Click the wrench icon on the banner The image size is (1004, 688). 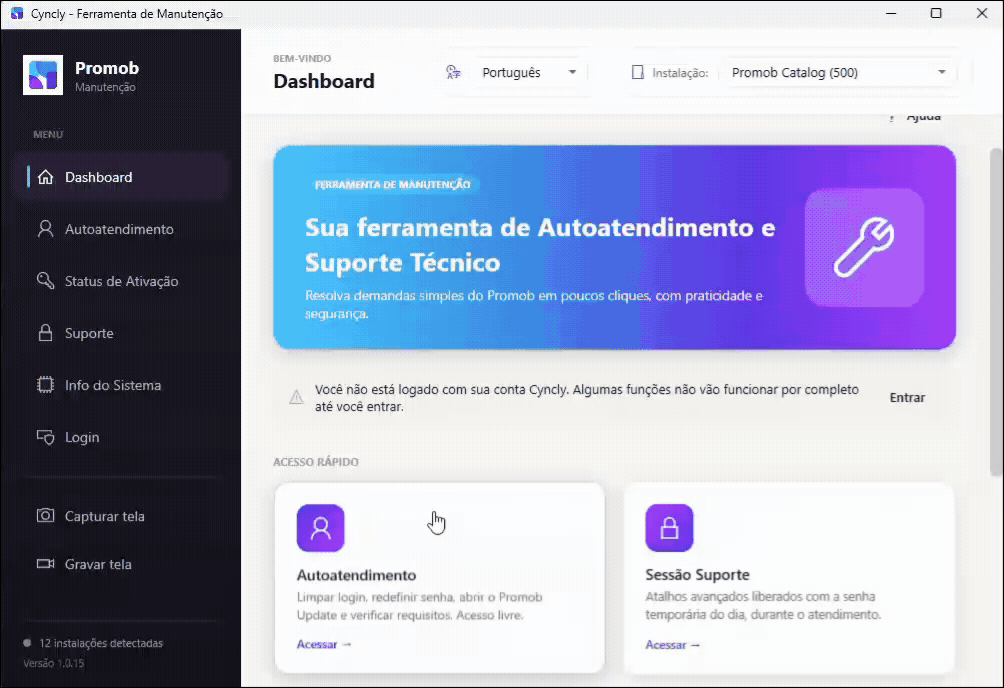pos(864,247)
